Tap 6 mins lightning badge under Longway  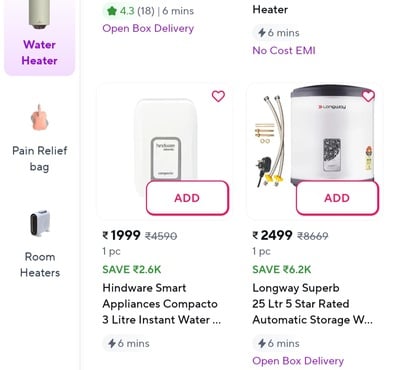click(x=278, y=343)
